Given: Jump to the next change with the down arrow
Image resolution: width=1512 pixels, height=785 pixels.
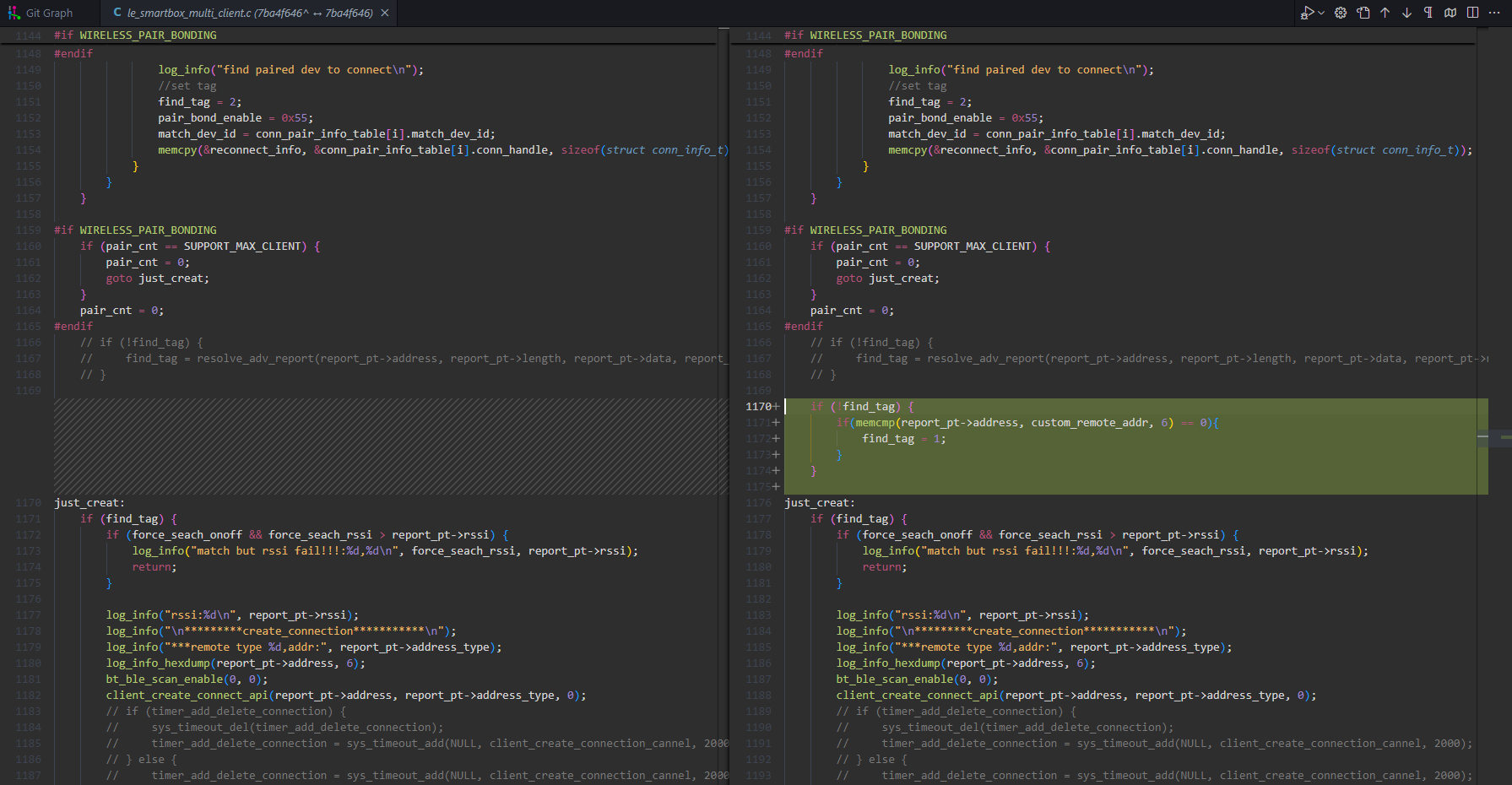Looking at the screenshot, I should [1406, 13].
